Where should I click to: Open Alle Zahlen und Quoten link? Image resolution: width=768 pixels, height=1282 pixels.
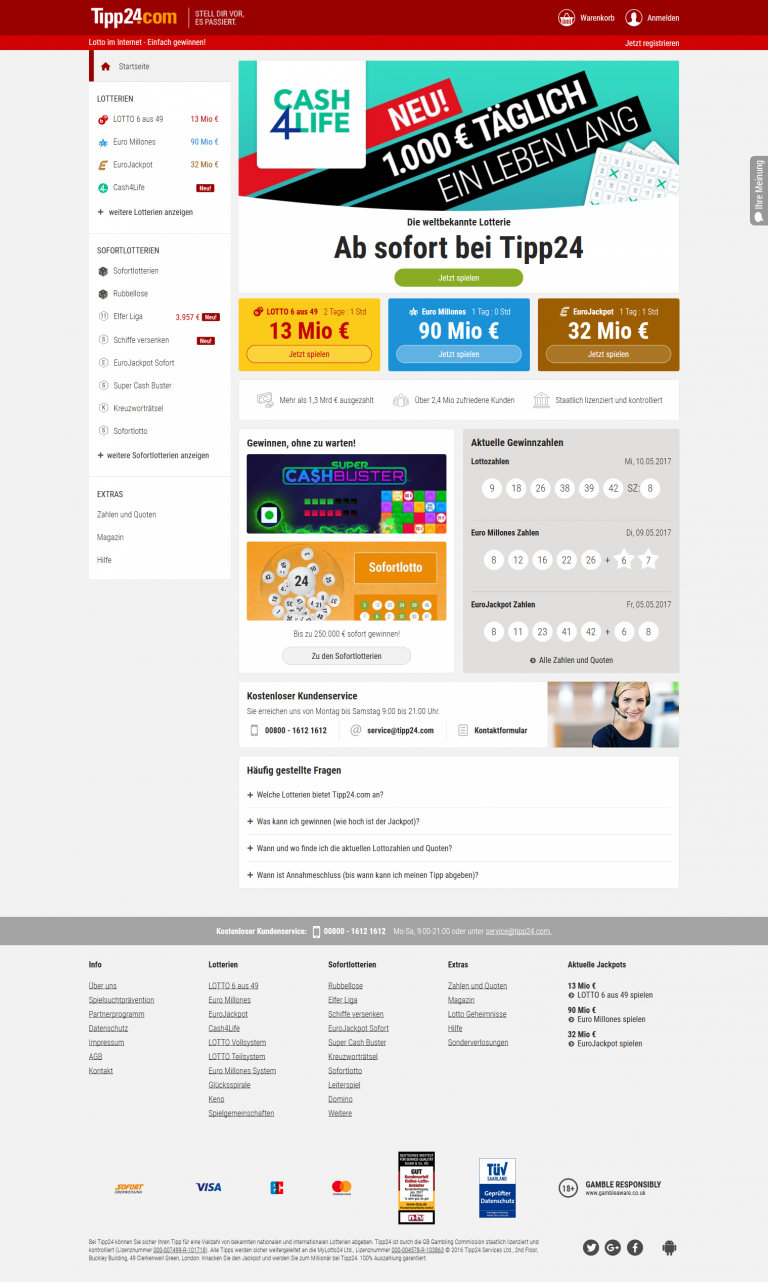571,660
